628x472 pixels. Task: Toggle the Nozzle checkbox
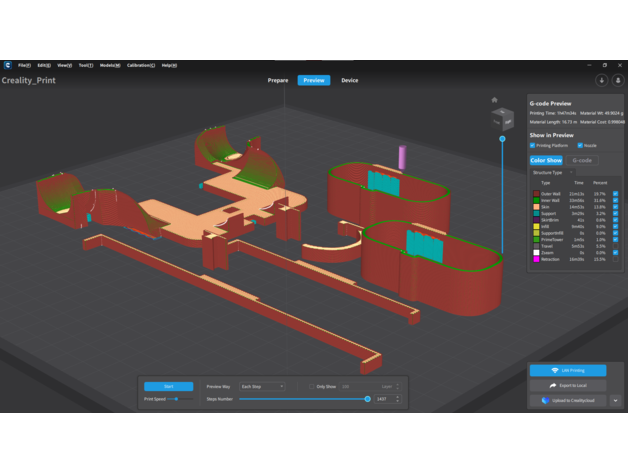(x=580, y=145)
